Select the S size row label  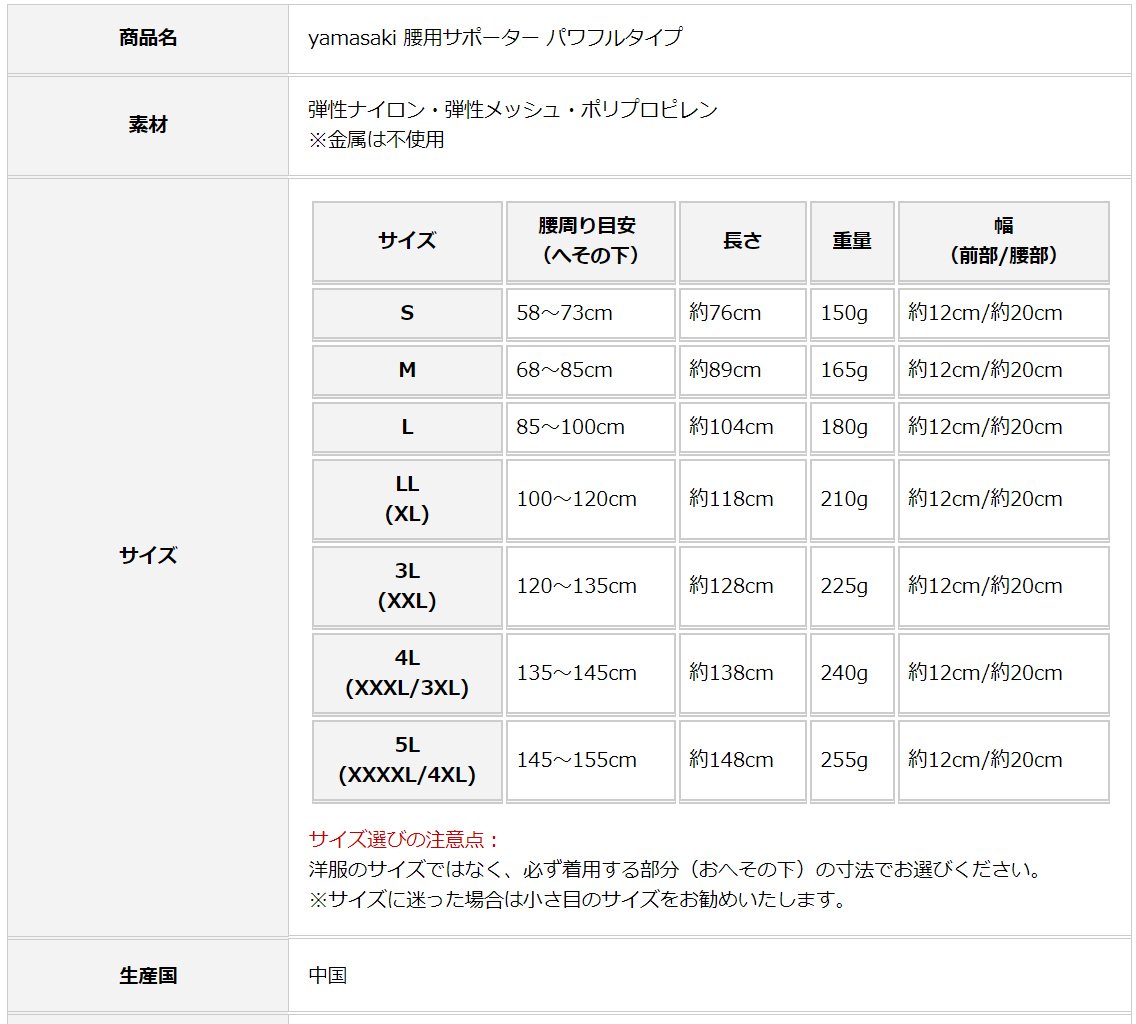407,313
